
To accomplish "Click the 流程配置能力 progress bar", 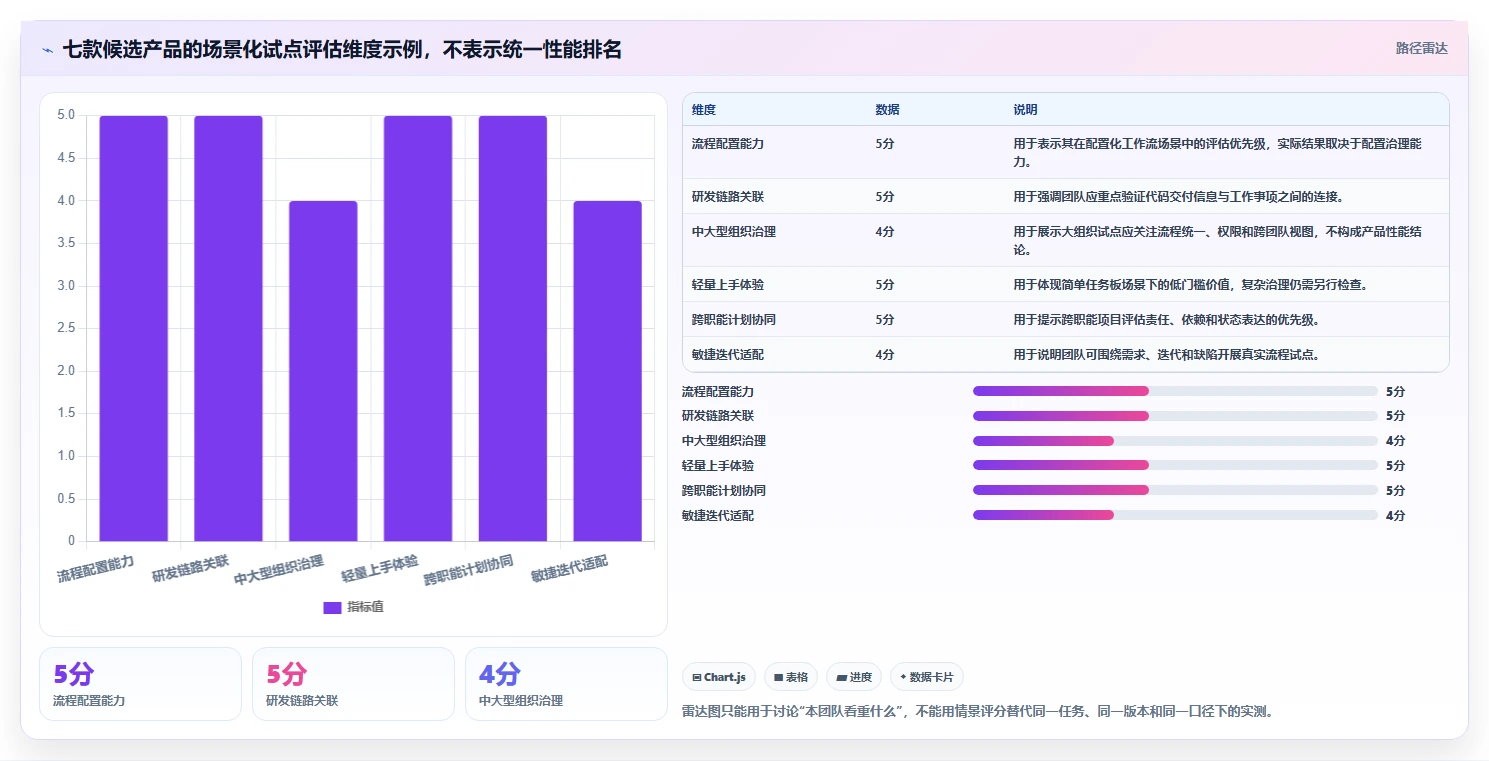I will [1175, 391].
